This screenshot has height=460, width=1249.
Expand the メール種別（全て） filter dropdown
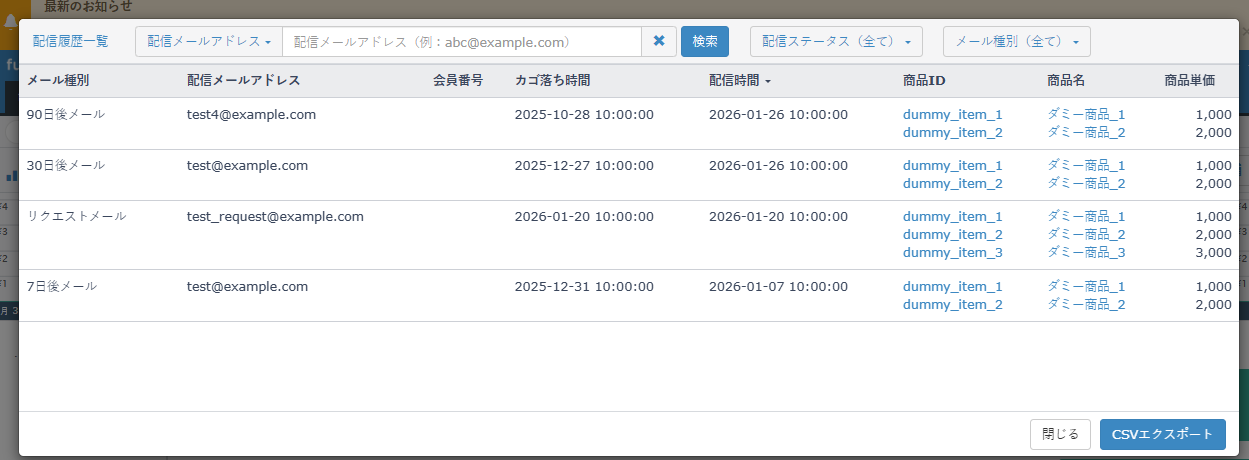pos(1016,41)
